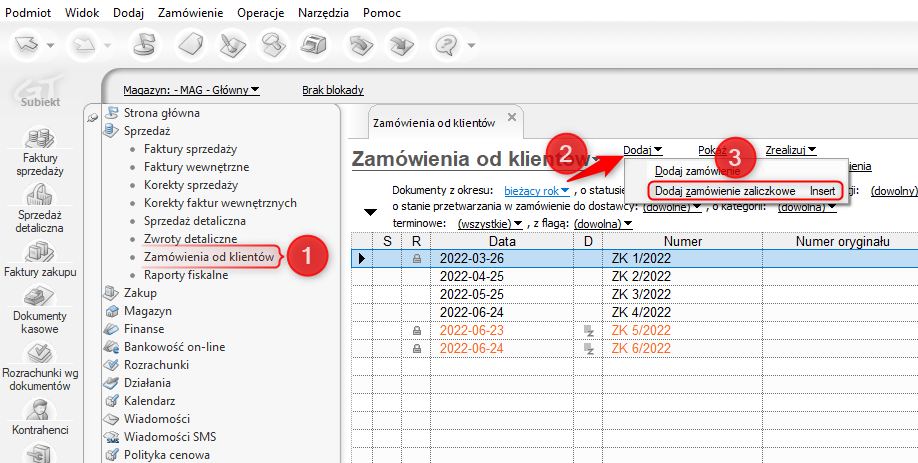Choose Dodaj zamówienie zaliczkowe from the menu

click(x=725, y=190)
